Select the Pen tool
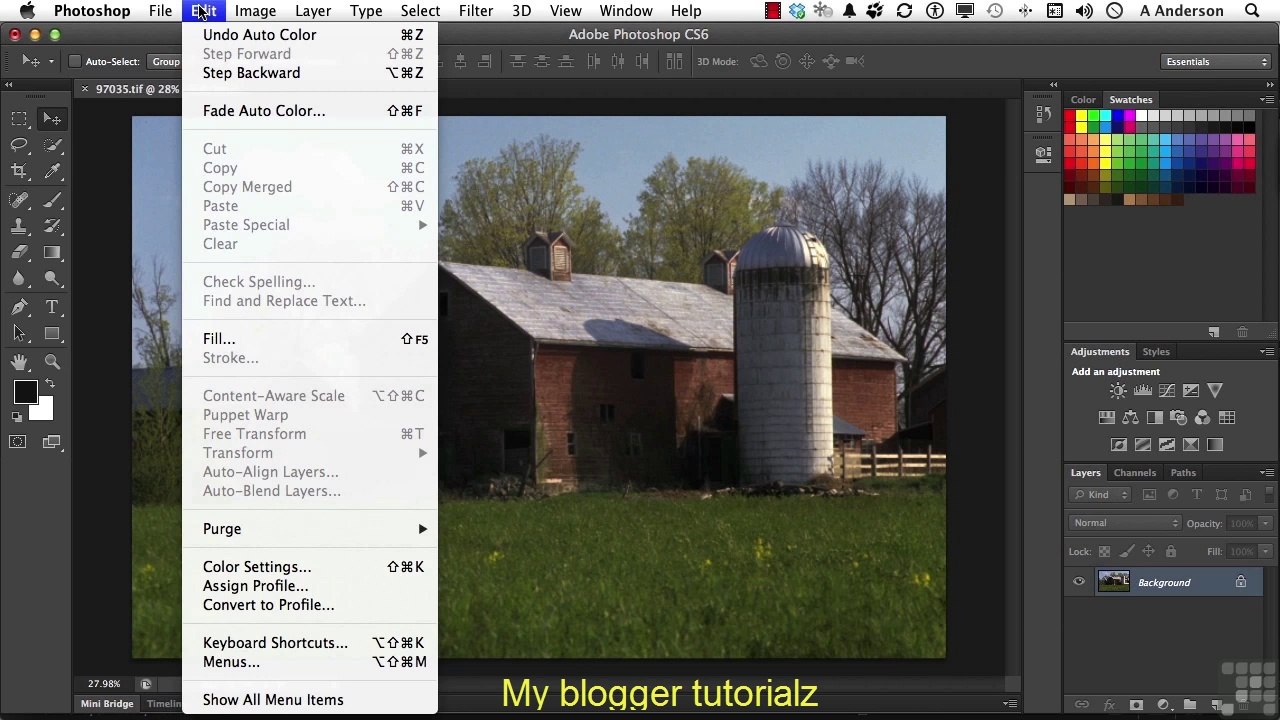The height and width of the screenshot is (720, 1280). coord(19,307)
